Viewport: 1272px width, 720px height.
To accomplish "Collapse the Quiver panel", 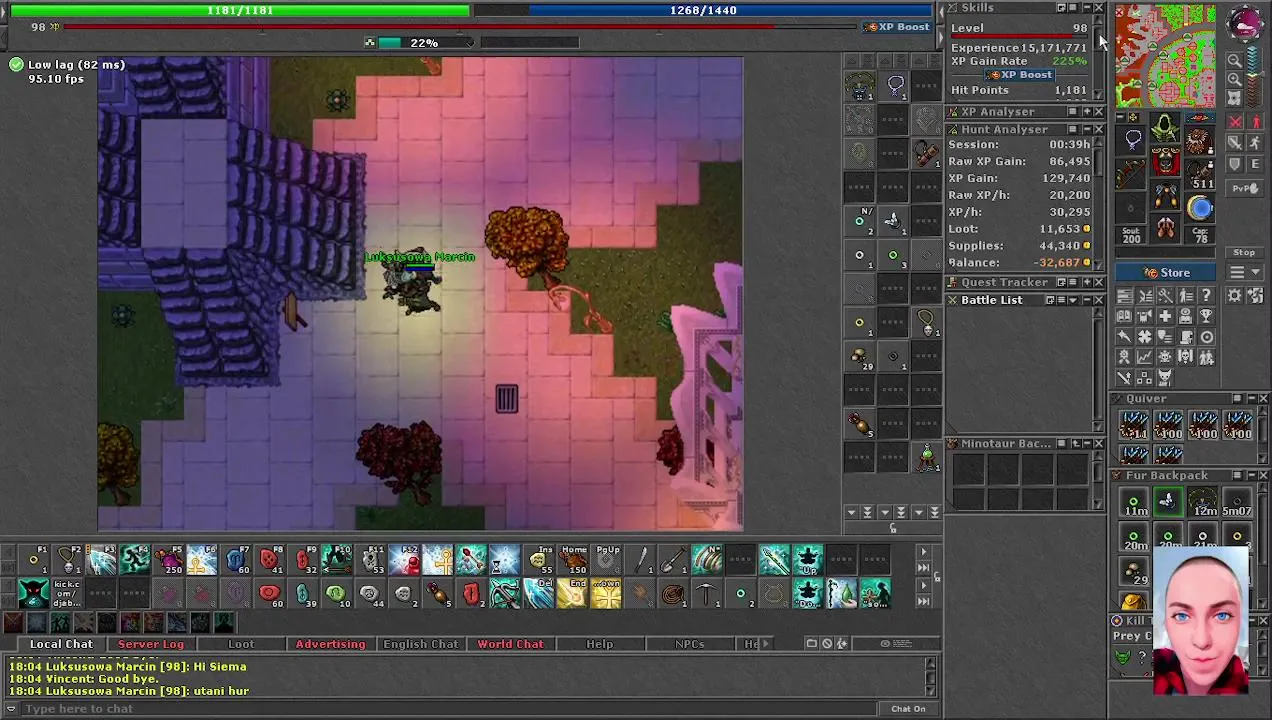I will tap(1252, 398).
